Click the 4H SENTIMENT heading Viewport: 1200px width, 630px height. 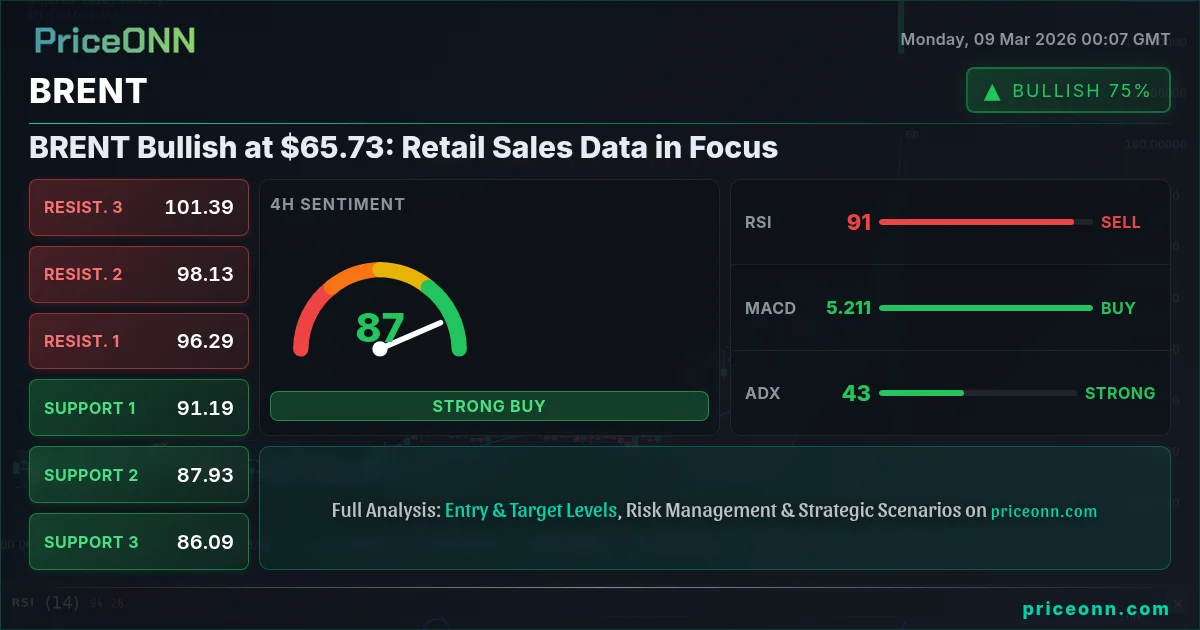point(338,204)
